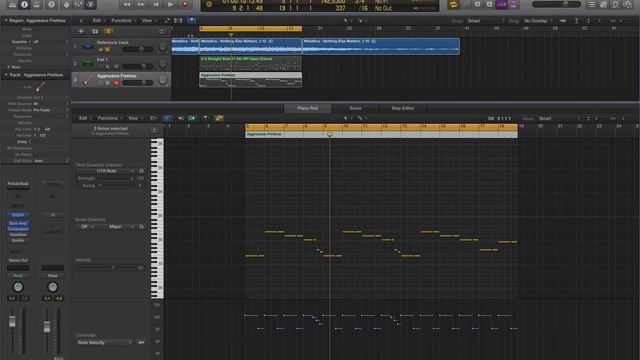Open the Apple Loops browser icon
640x360 pixels.
(x=616, y=4)
